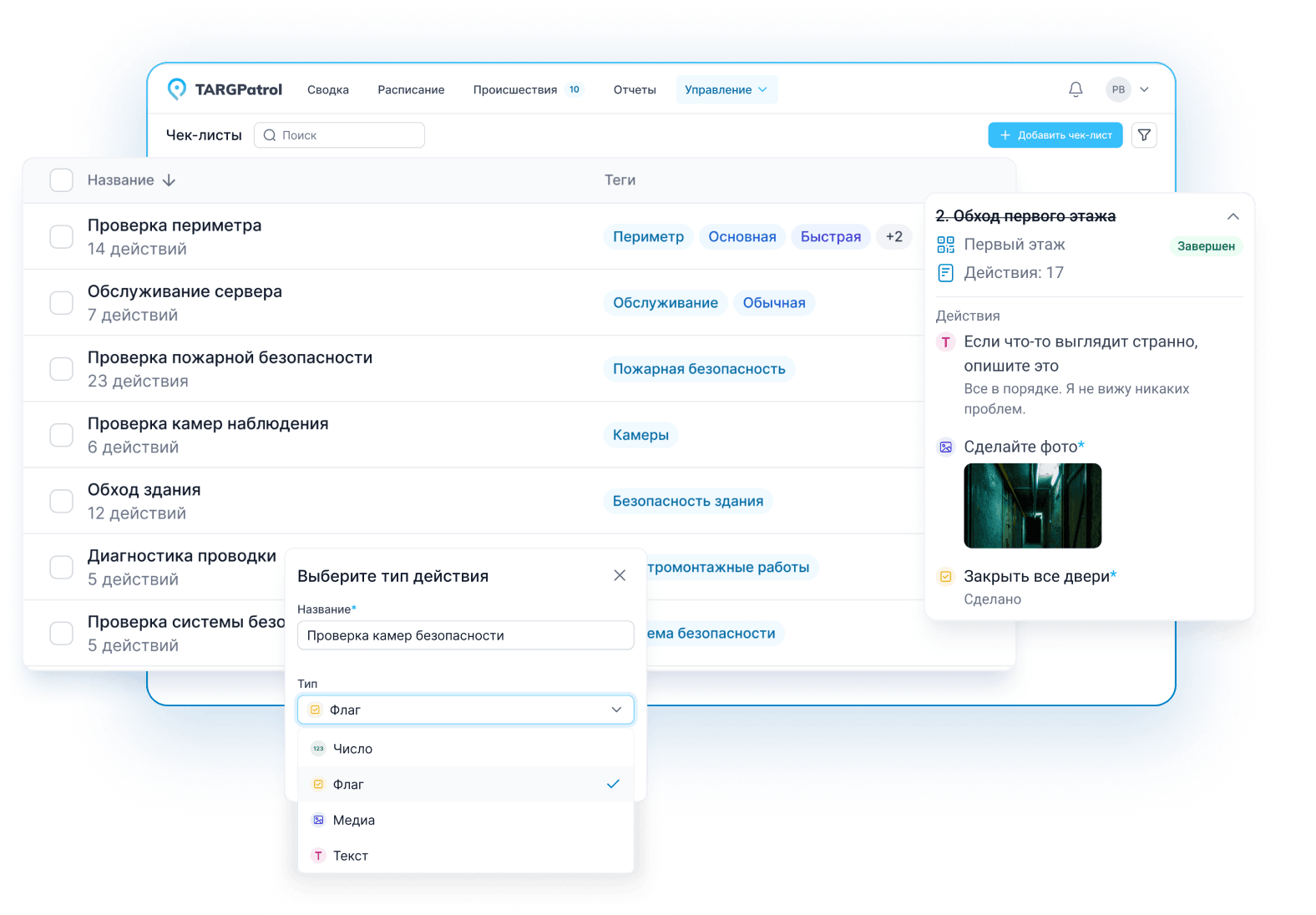The image size is (1316, 915).
Task: Click the document icon beside Действия: 17
Action: pos(945,273)
